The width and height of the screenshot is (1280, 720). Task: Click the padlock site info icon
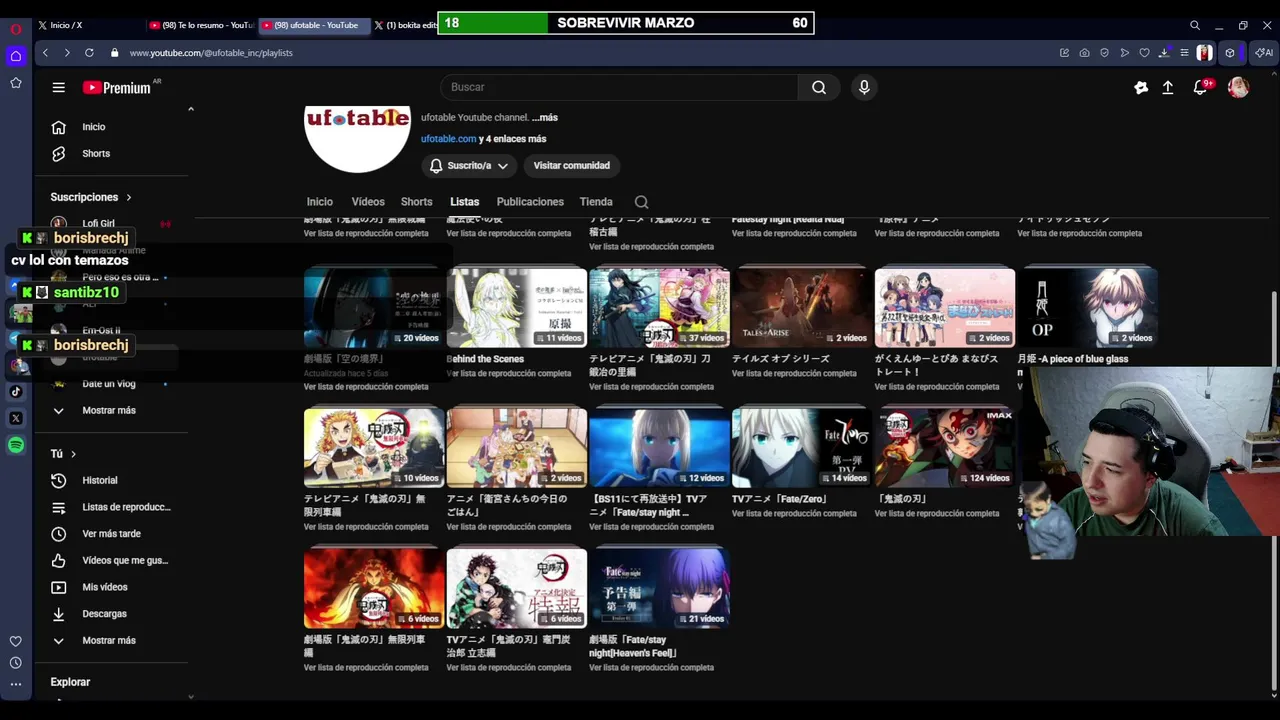point(114,52)
